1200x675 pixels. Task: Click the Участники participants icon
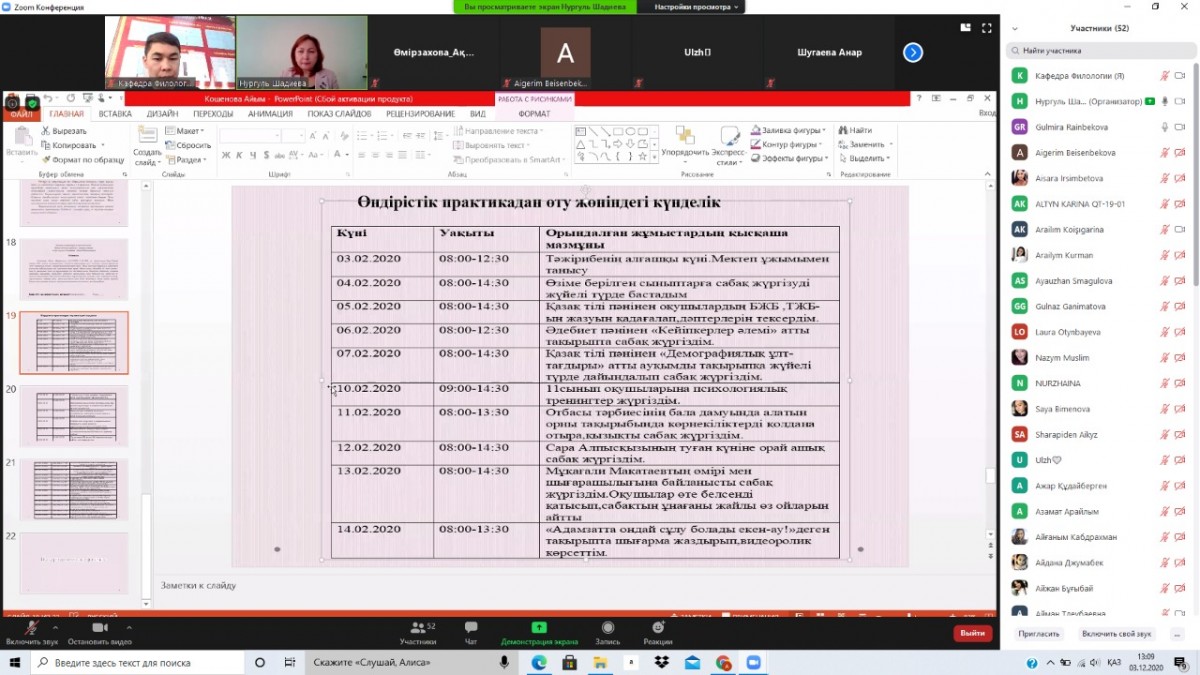pyautogui.click(x=418, y=632)
